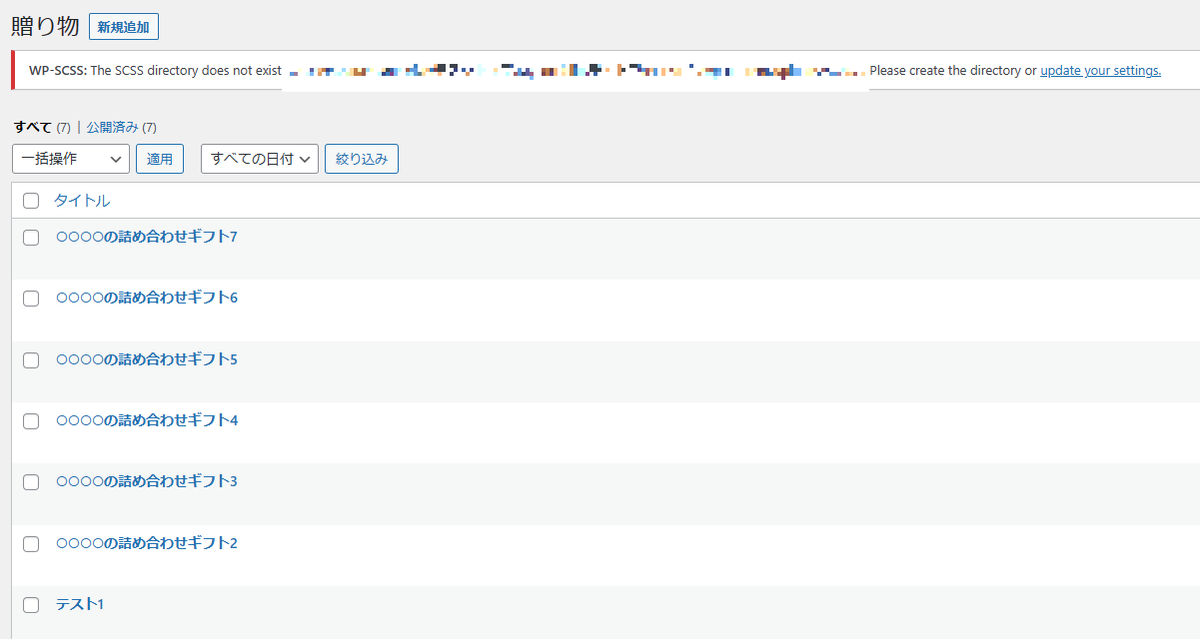The image size is (1200, 639).
Task: Check the box for ○○○○の詰め合わせギフト4
Action: pos(31,421)
